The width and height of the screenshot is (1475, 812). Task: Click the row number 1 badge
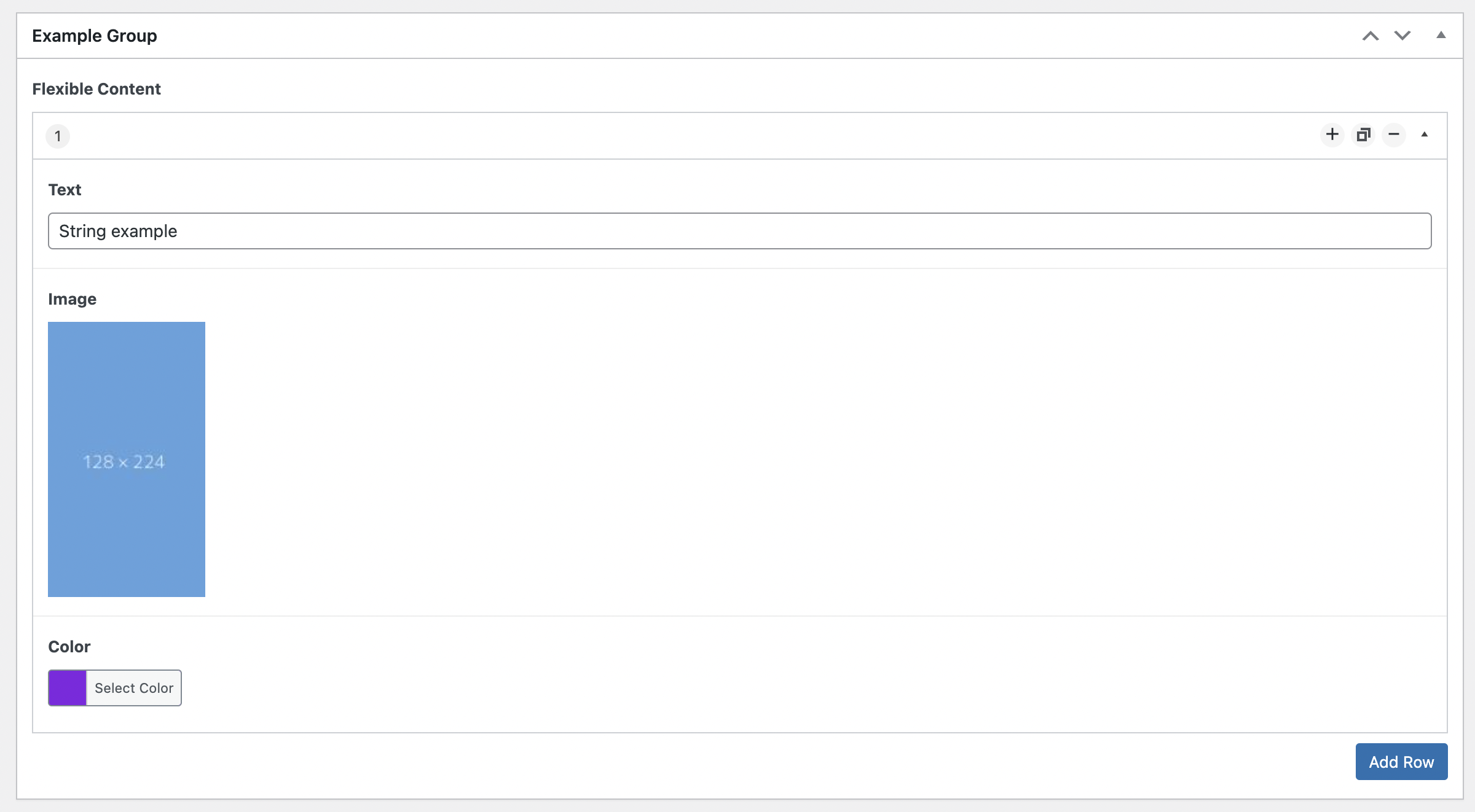click(x=58, y=136)
